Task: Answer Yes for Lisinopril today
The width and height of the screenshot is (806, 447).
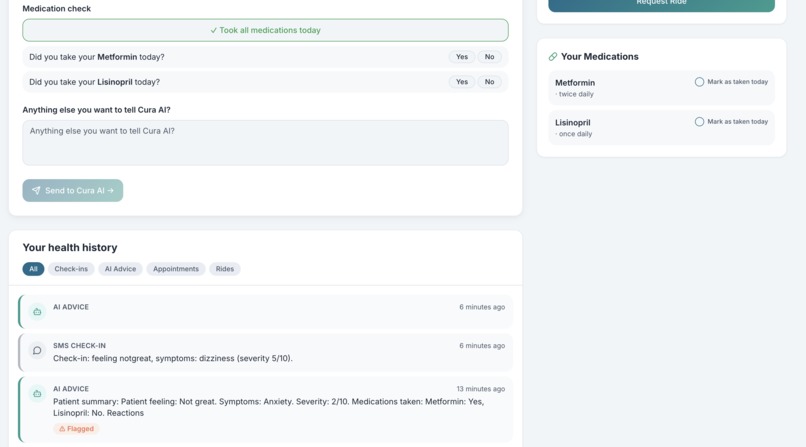Action: point(462,82)
